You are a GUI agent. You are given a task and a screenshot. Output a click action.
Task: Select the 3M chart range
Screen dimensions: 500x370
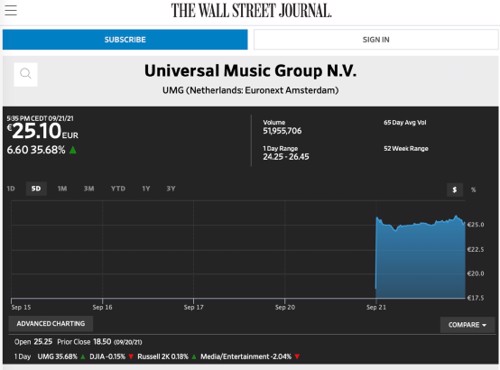coord(89,189)
